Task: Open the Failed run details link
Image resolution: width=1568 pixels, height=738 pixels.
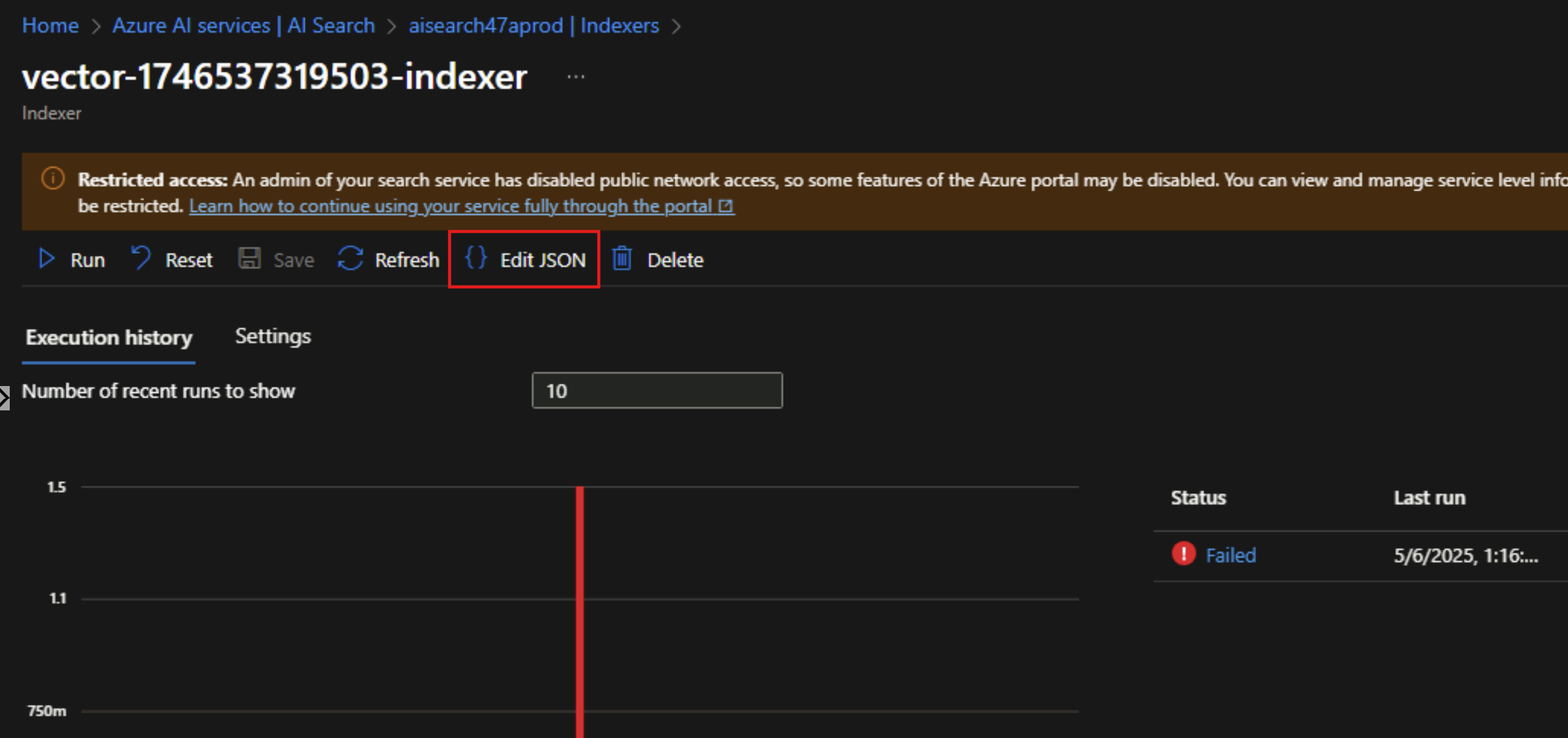Action: tap(1231, 555)
